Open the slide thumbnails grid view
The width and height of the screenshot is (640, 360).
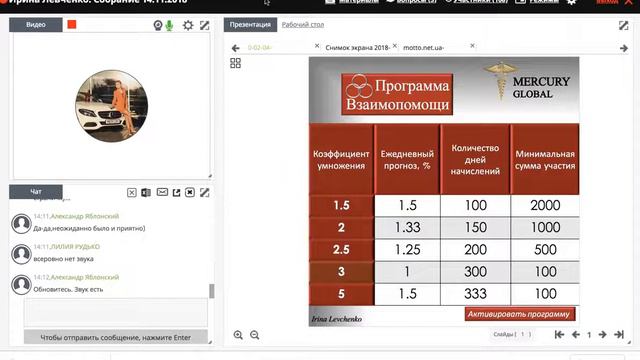click(x=236, y=63)
